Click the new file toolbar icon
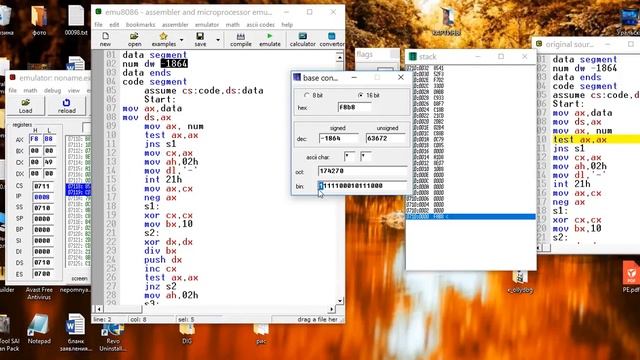The height and width of the screenshot is (360, 640). (x=105, y=39)
